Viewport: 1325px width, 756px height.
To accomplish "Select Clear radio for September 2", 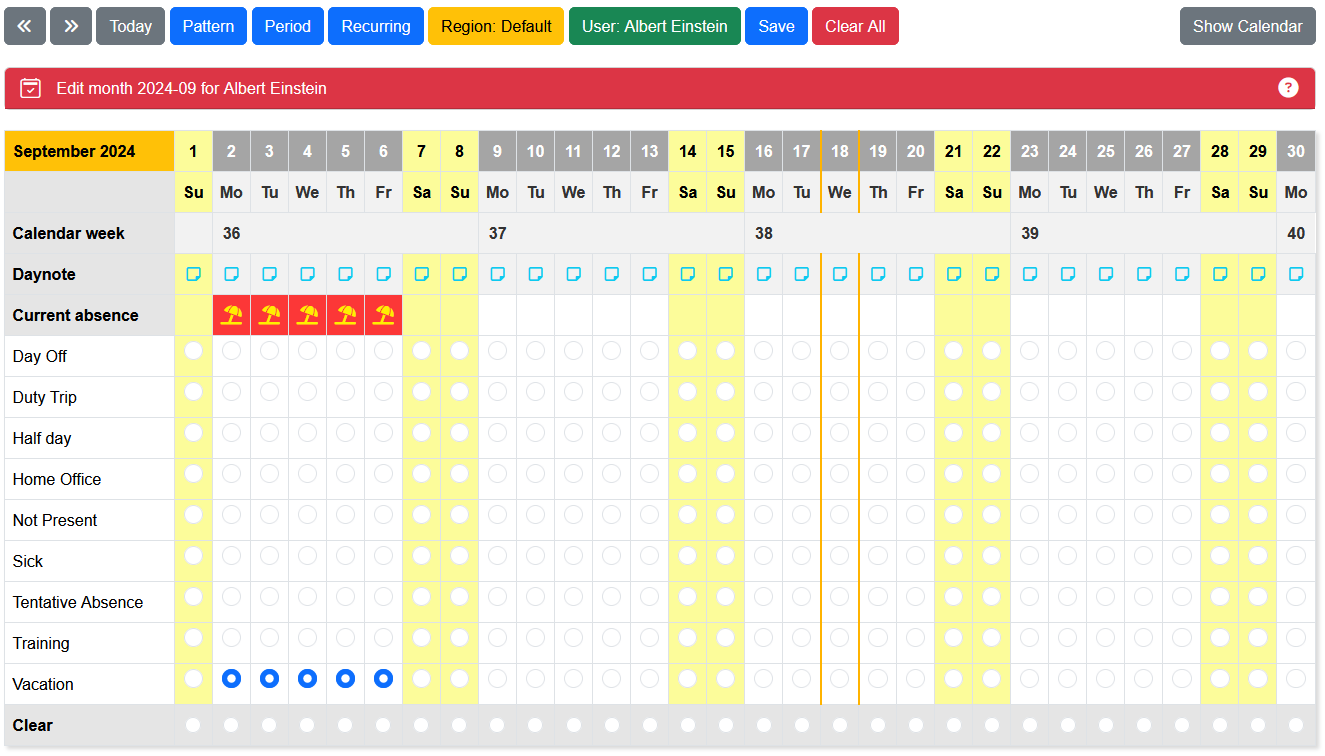I will click(232, 725).
